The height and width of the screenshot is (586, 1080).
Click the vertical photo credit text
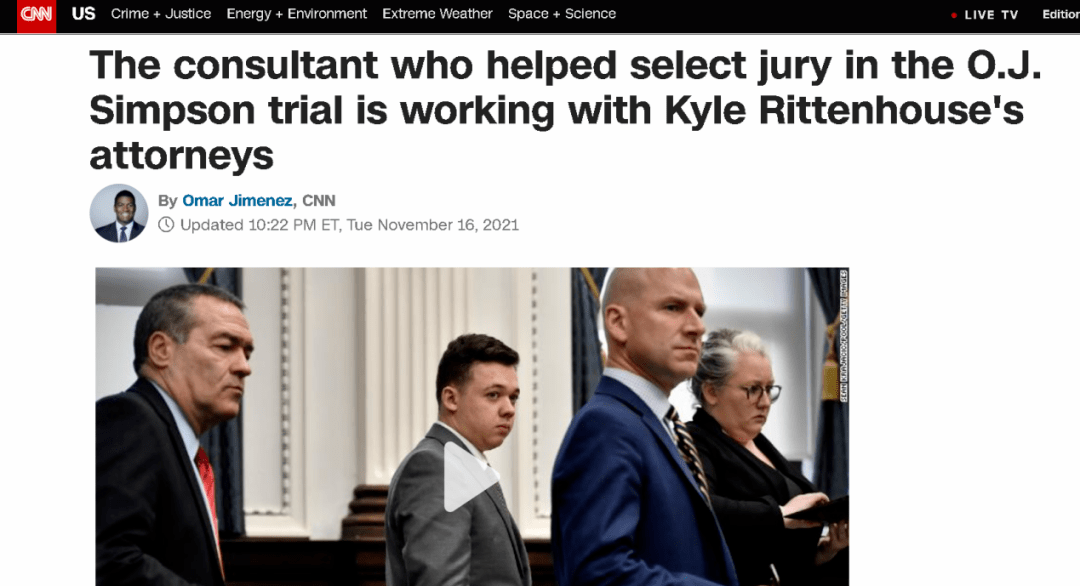(x=844, y=336)
